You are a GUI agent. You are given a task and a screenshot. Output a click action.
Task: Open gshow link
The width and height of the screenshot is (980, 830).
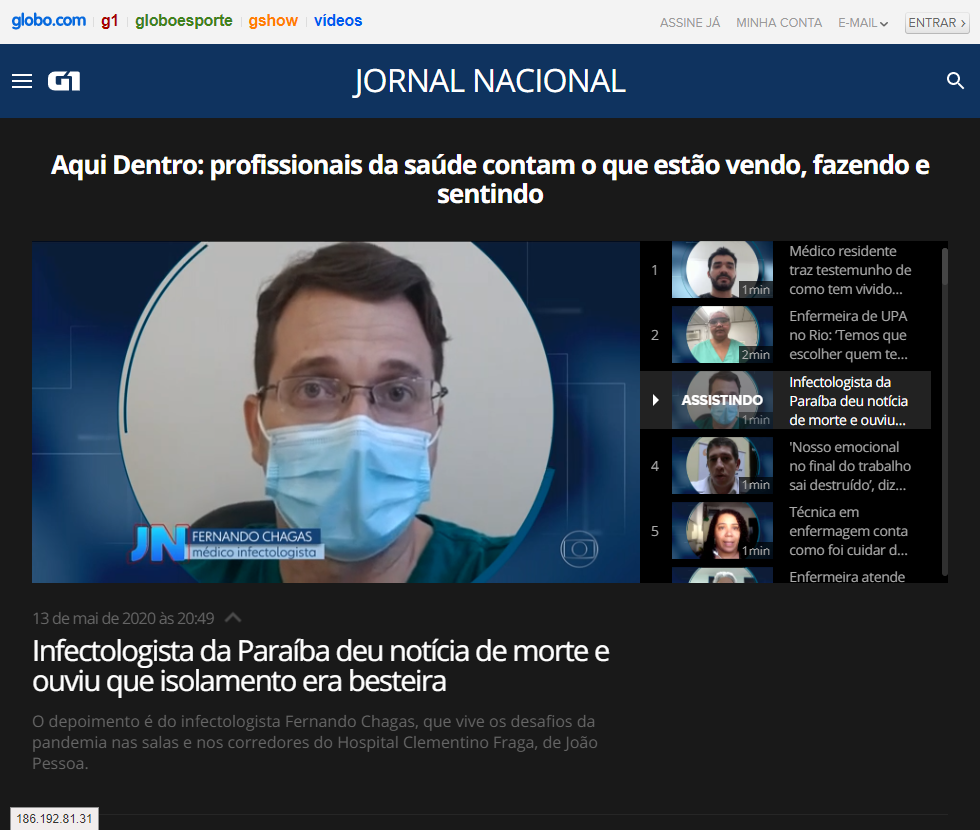(273, 21)
